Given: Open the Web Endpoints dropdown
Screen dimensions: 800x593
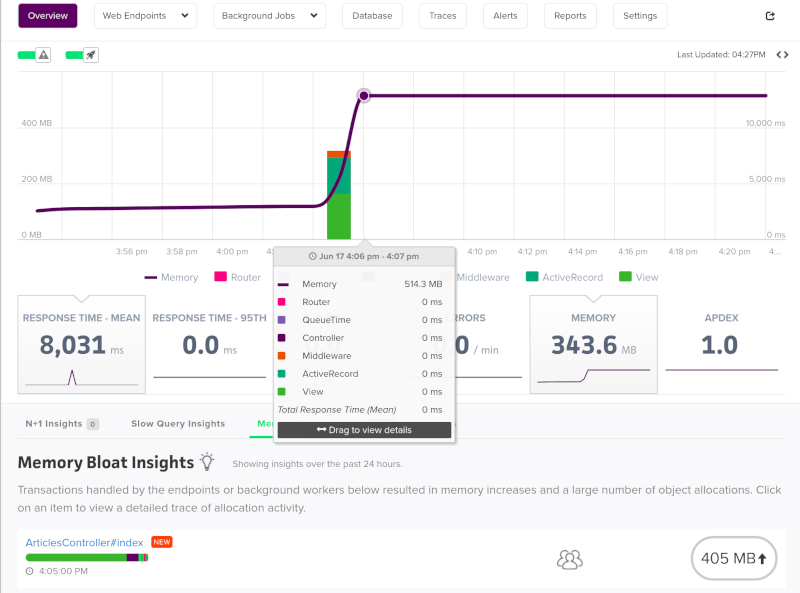Looking at the screenshot, I should click(145, 16).
